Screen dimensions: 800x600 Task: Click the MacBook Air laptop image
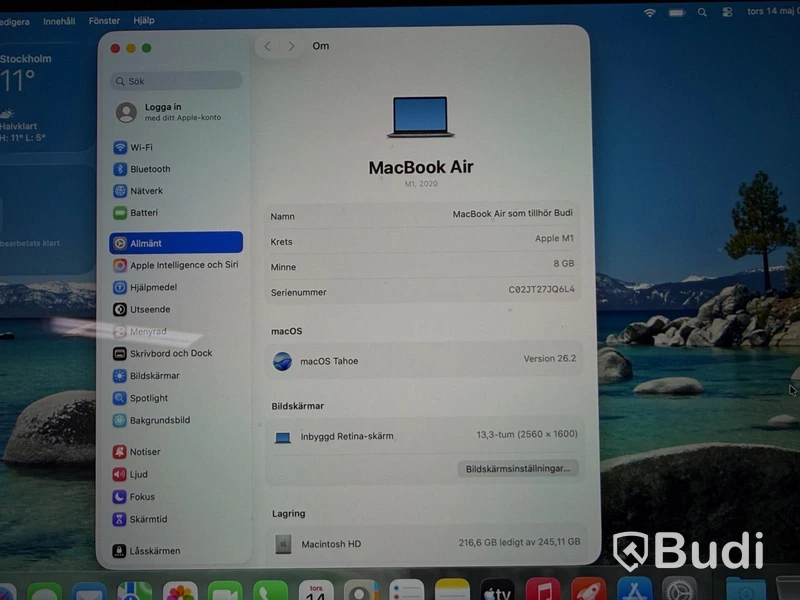pos(420,117)
